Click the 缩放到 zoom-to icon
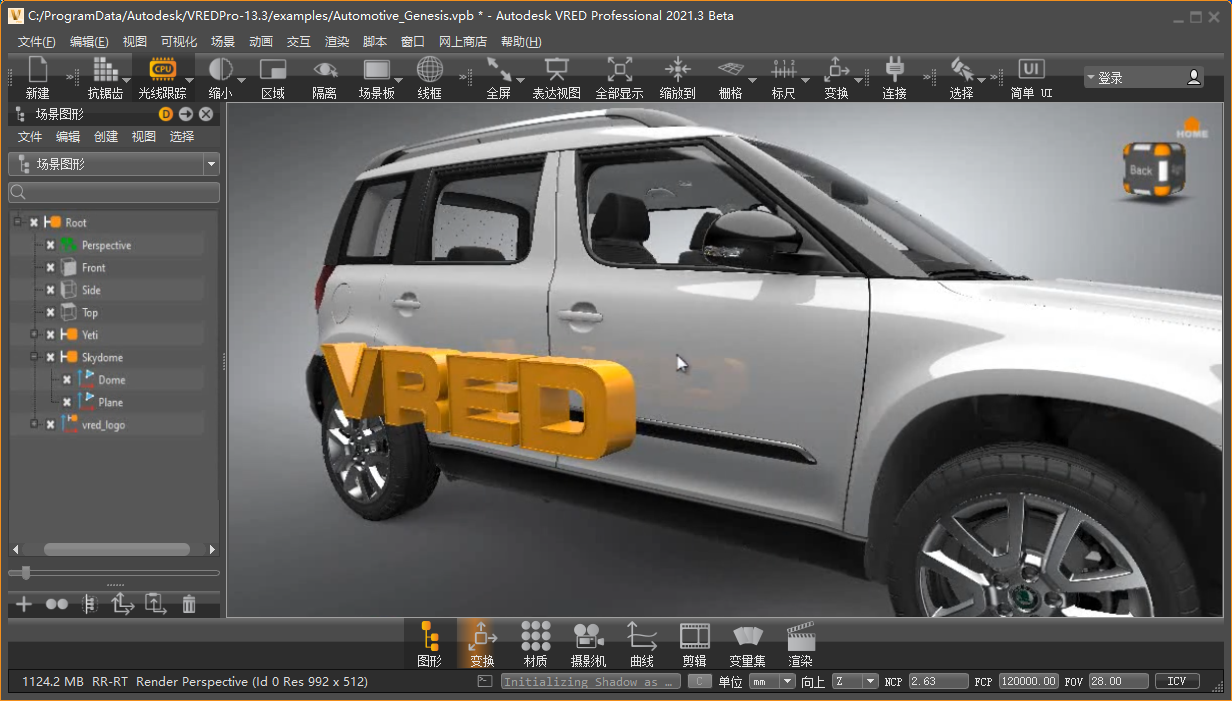The width and height of the screenshot is (1232, 701). tap(678, 69)
